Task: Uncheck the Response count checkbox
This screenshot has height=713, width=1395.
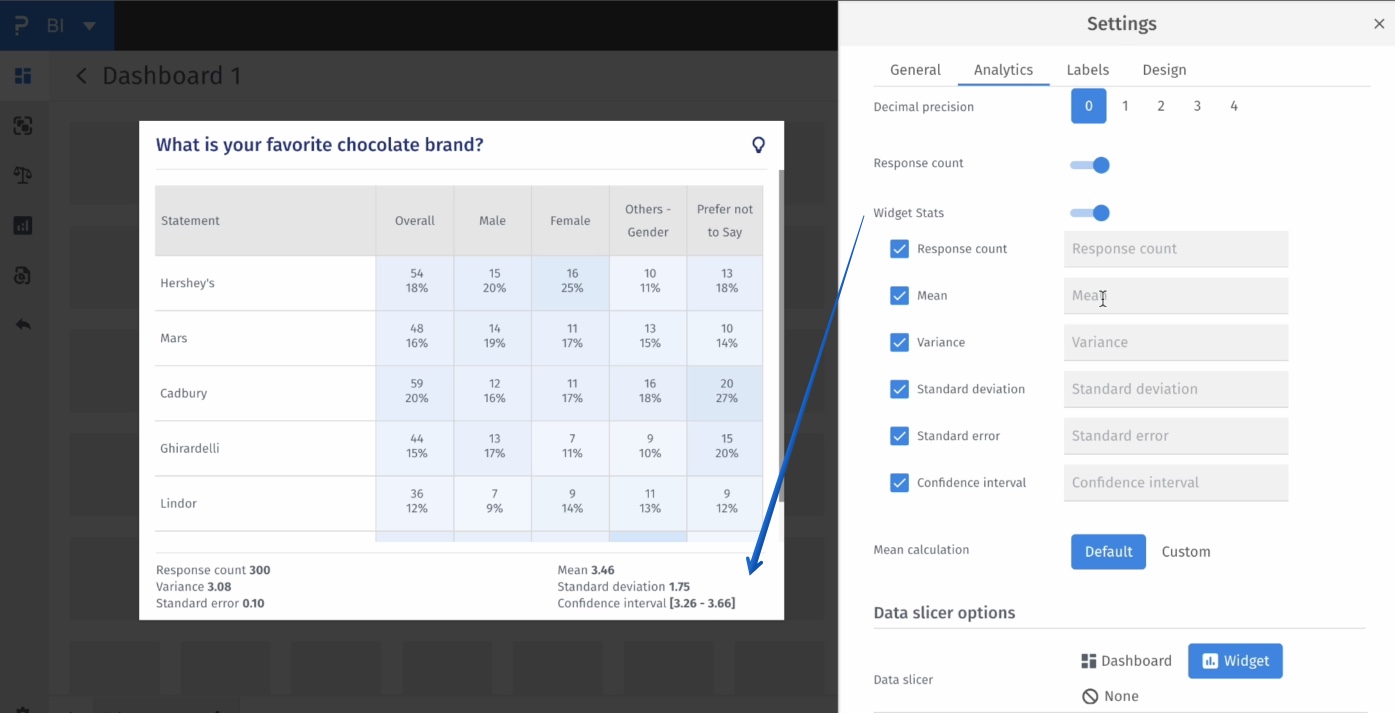Action: (x=899, y=249)
